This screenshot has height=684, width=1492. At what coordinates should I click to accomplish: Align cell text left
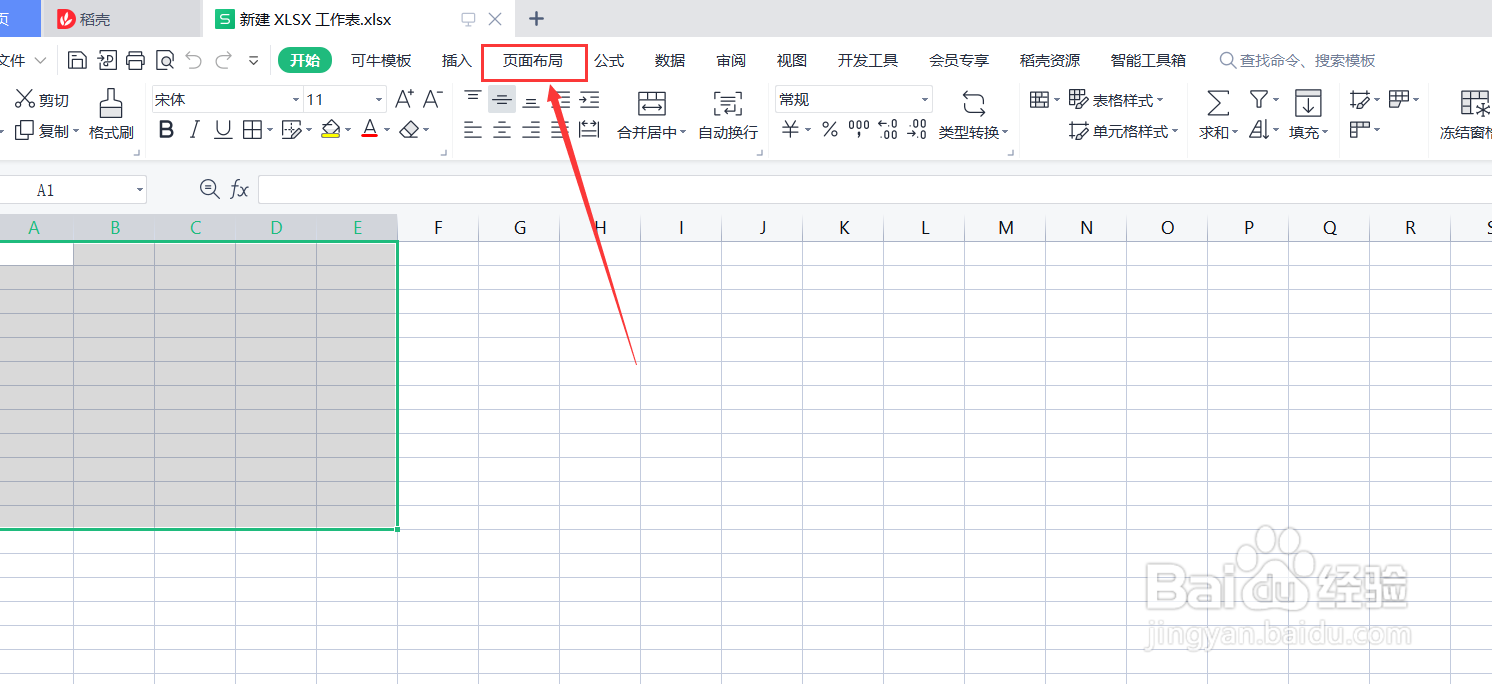pyautogui.click(x=473, y=130)
